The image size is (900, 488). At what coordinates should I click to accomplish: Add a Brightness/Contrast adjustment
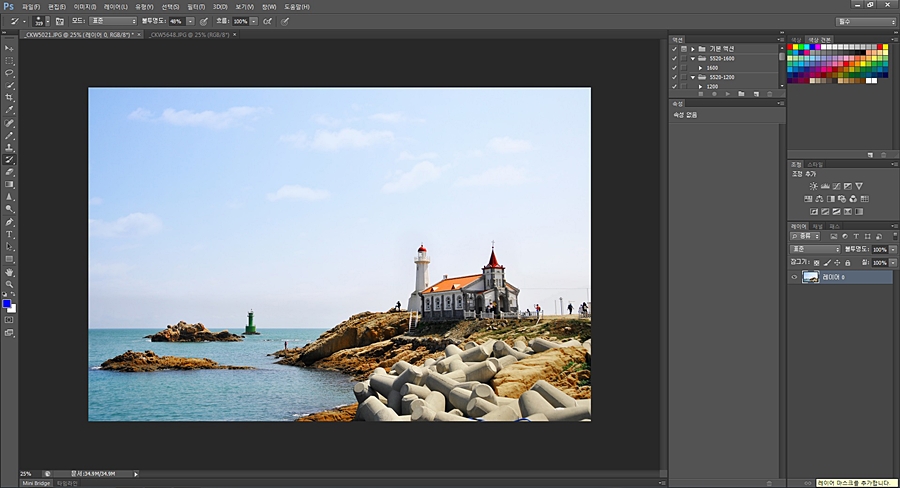tap(813, 186)
